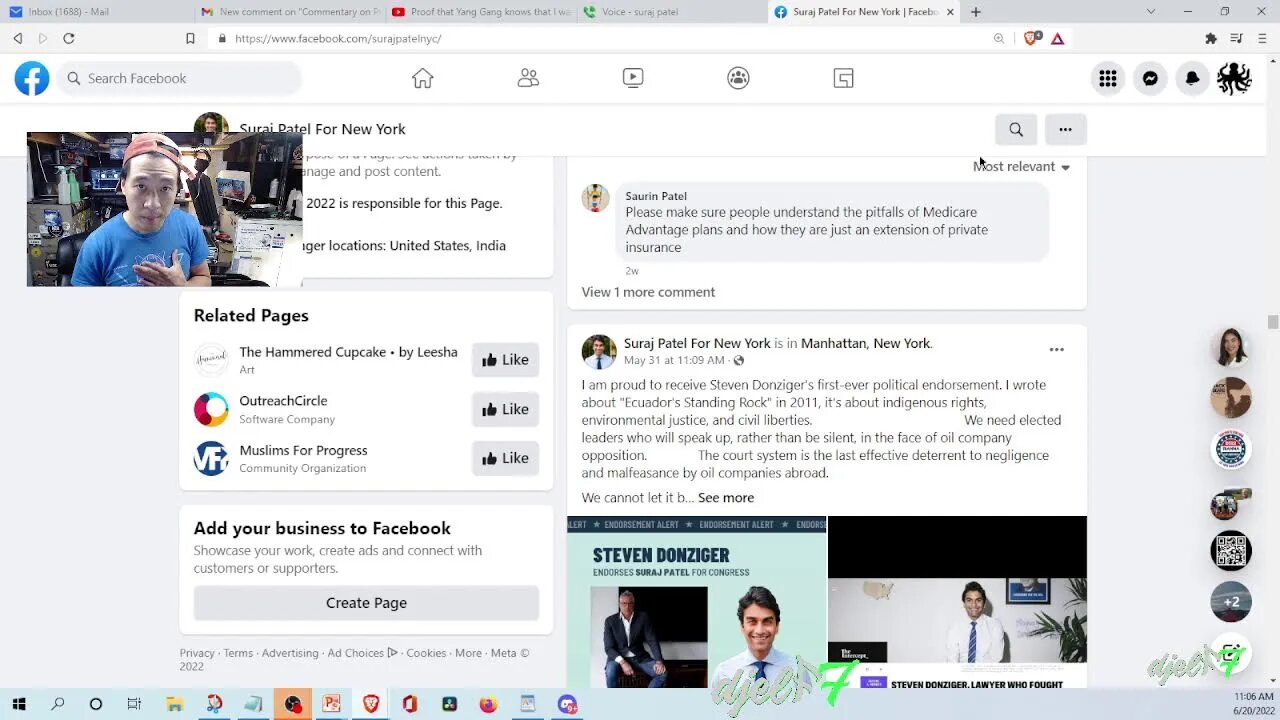Close the Suraj Patel Facebook tab
1280x720 pixels.
click(x=950, y=12)
